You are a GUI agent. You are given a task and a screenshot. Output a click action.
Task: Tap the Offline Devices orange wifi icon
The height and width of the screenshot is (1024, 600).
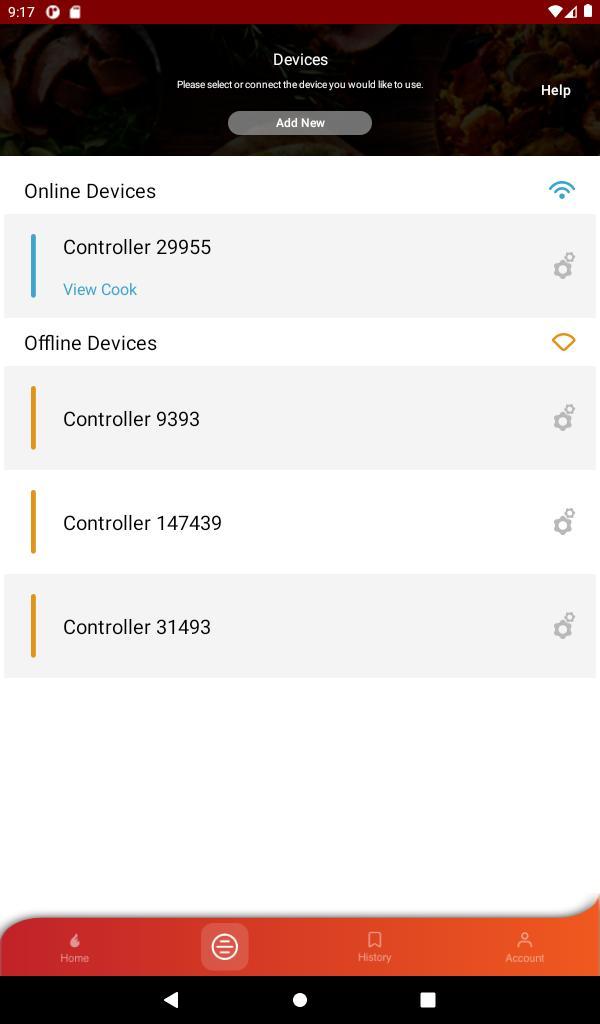(563, 342)
